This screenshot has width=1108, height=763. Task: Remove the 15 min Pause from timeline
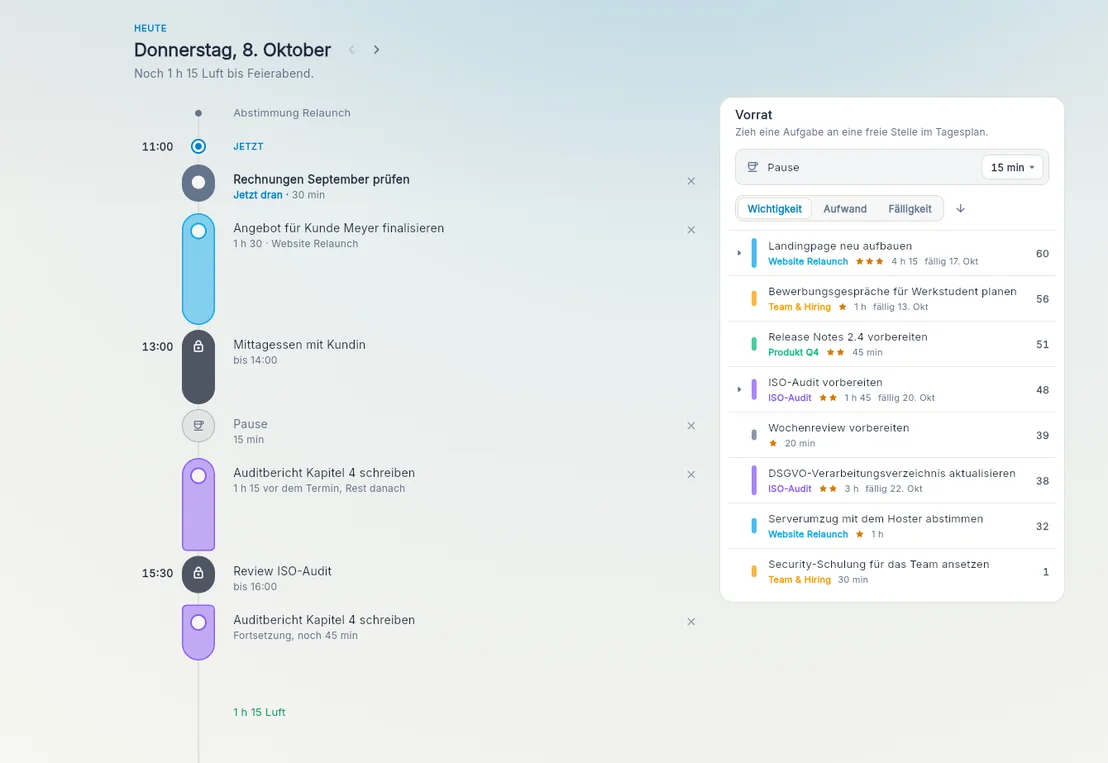(691, 425)
